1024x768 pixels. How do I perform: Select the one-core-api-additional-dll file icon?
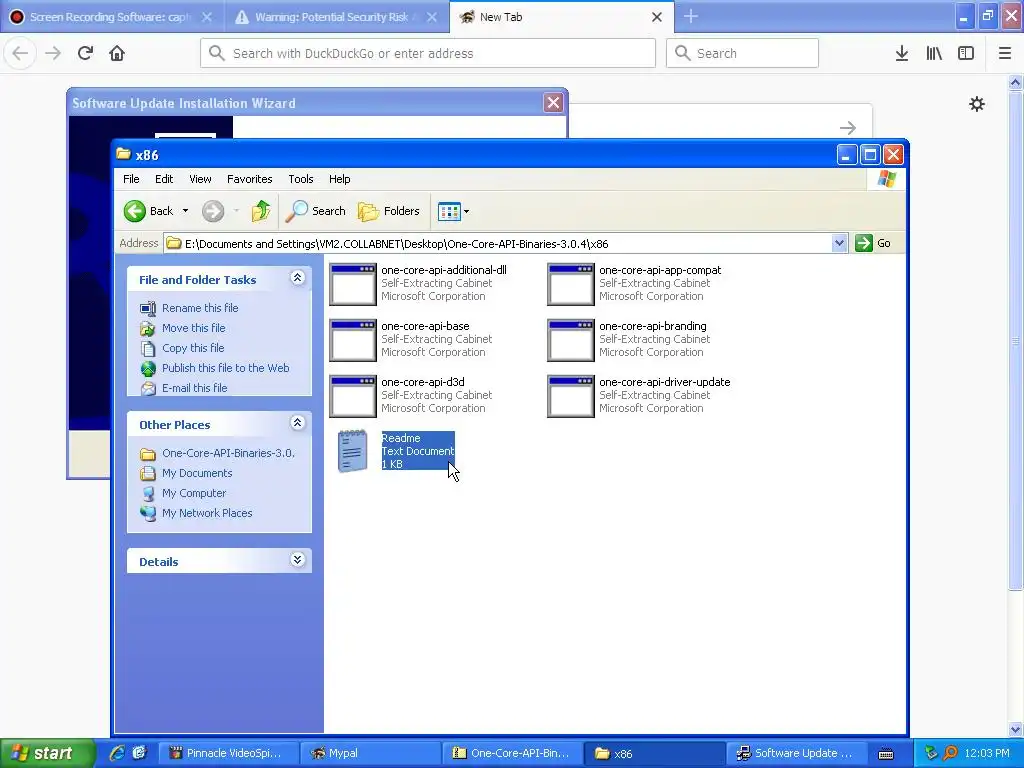click(353, 284)
